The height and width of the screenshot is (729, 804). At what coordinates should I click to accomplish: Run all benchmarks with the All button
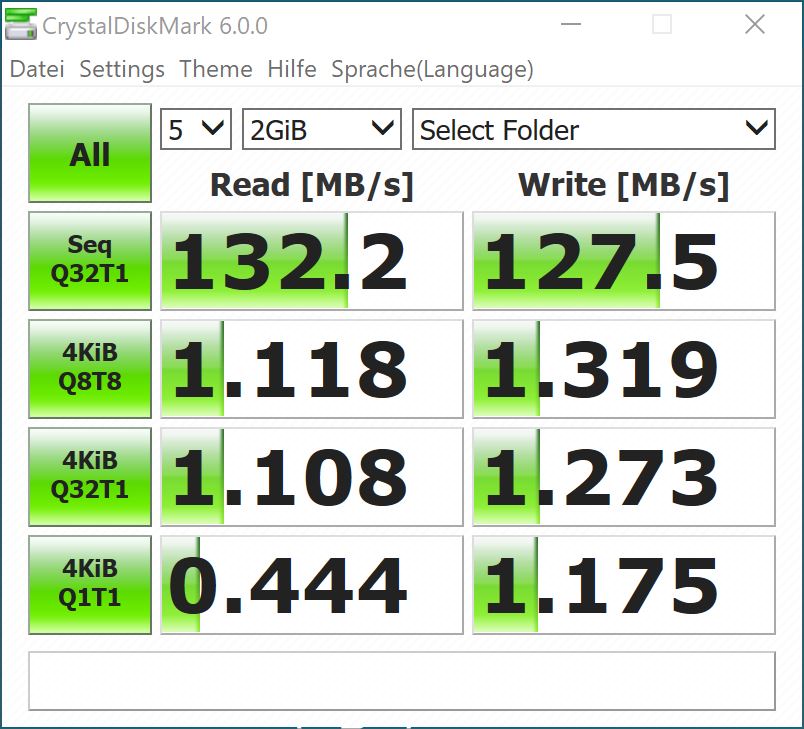[90, 153]
